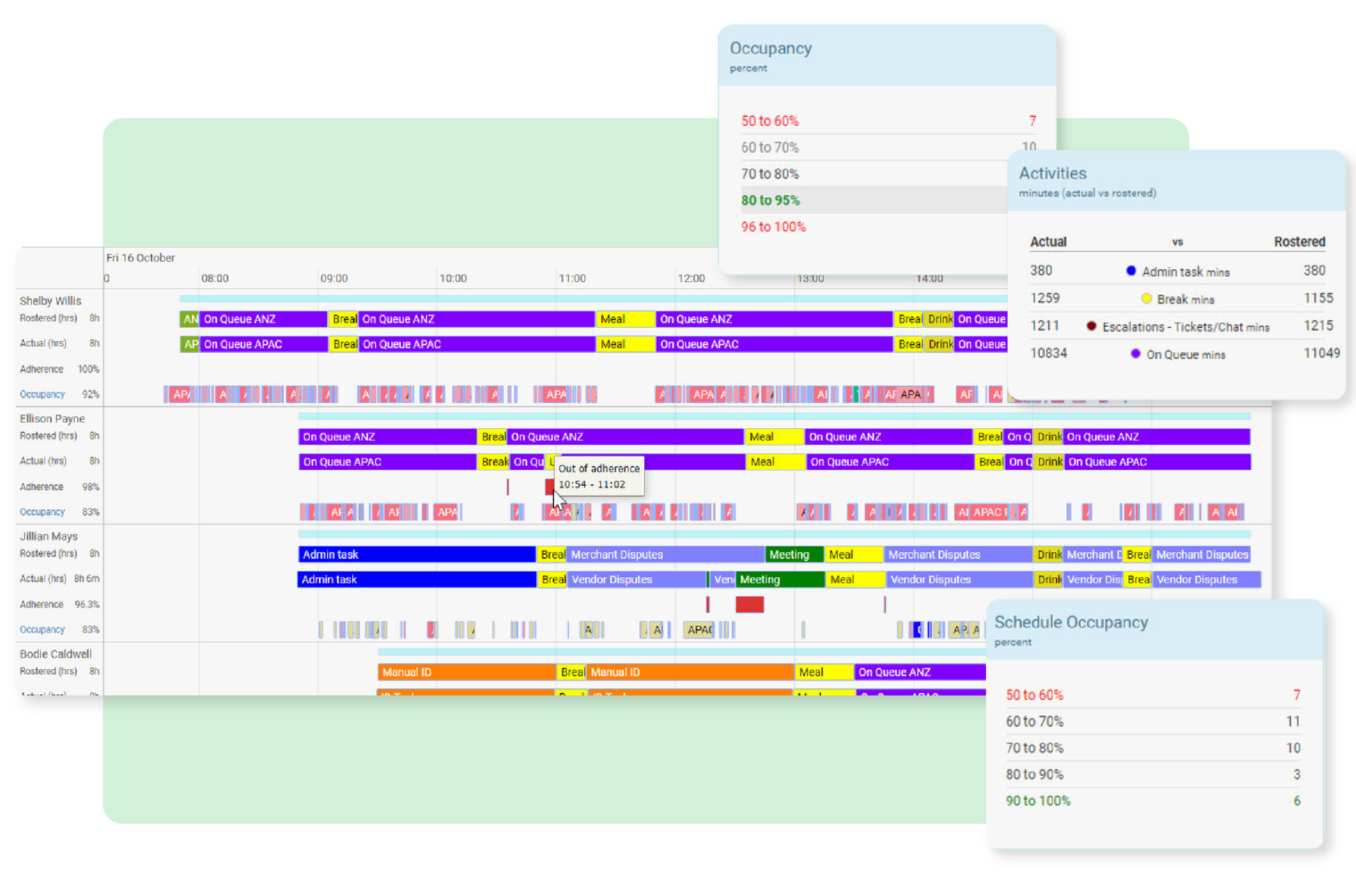Click the dark red Escalations legend dot

(x=1091, y=326)
